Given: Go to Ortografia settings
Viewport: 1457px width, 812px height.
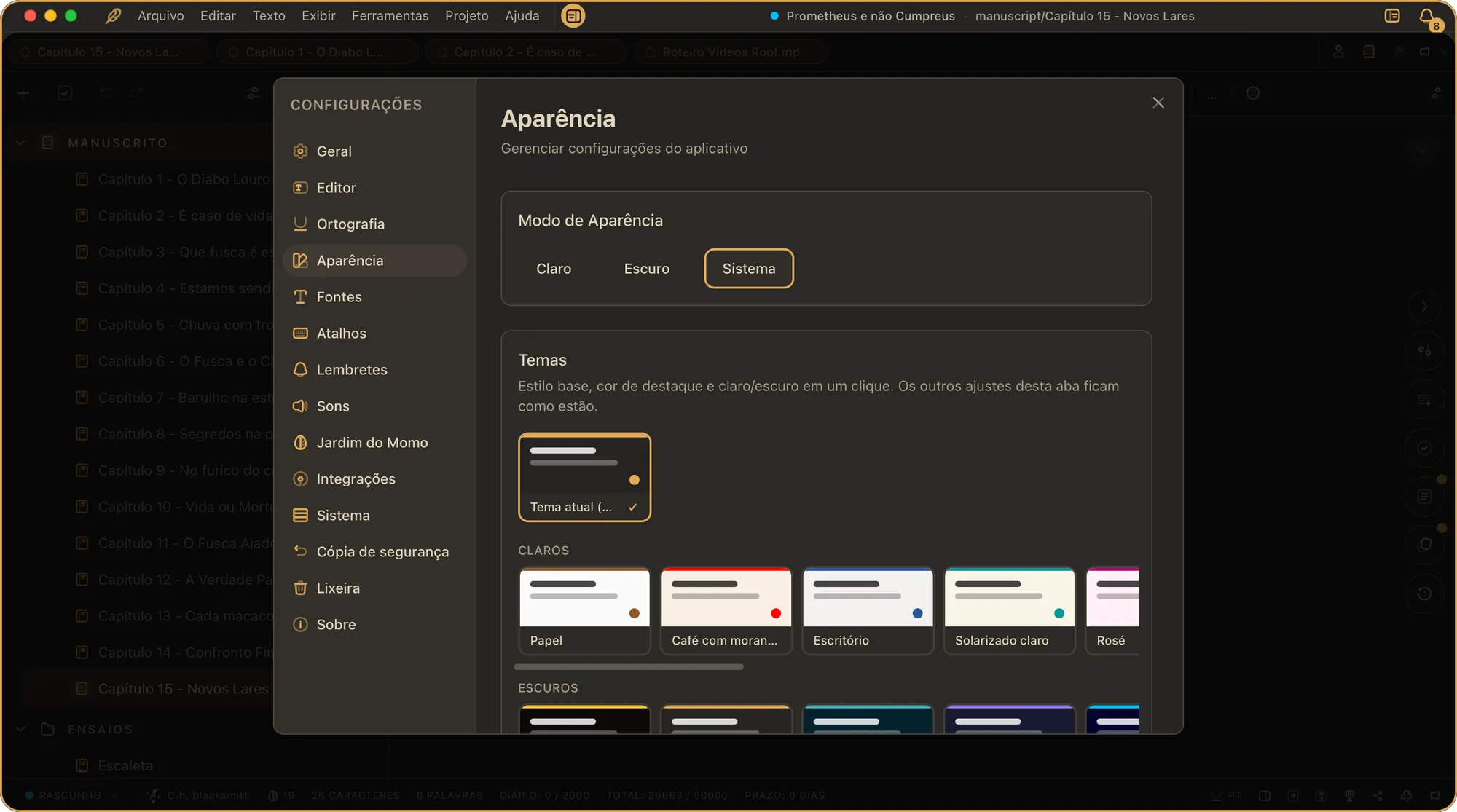Looking at the screenshot, I should [374, 224].
